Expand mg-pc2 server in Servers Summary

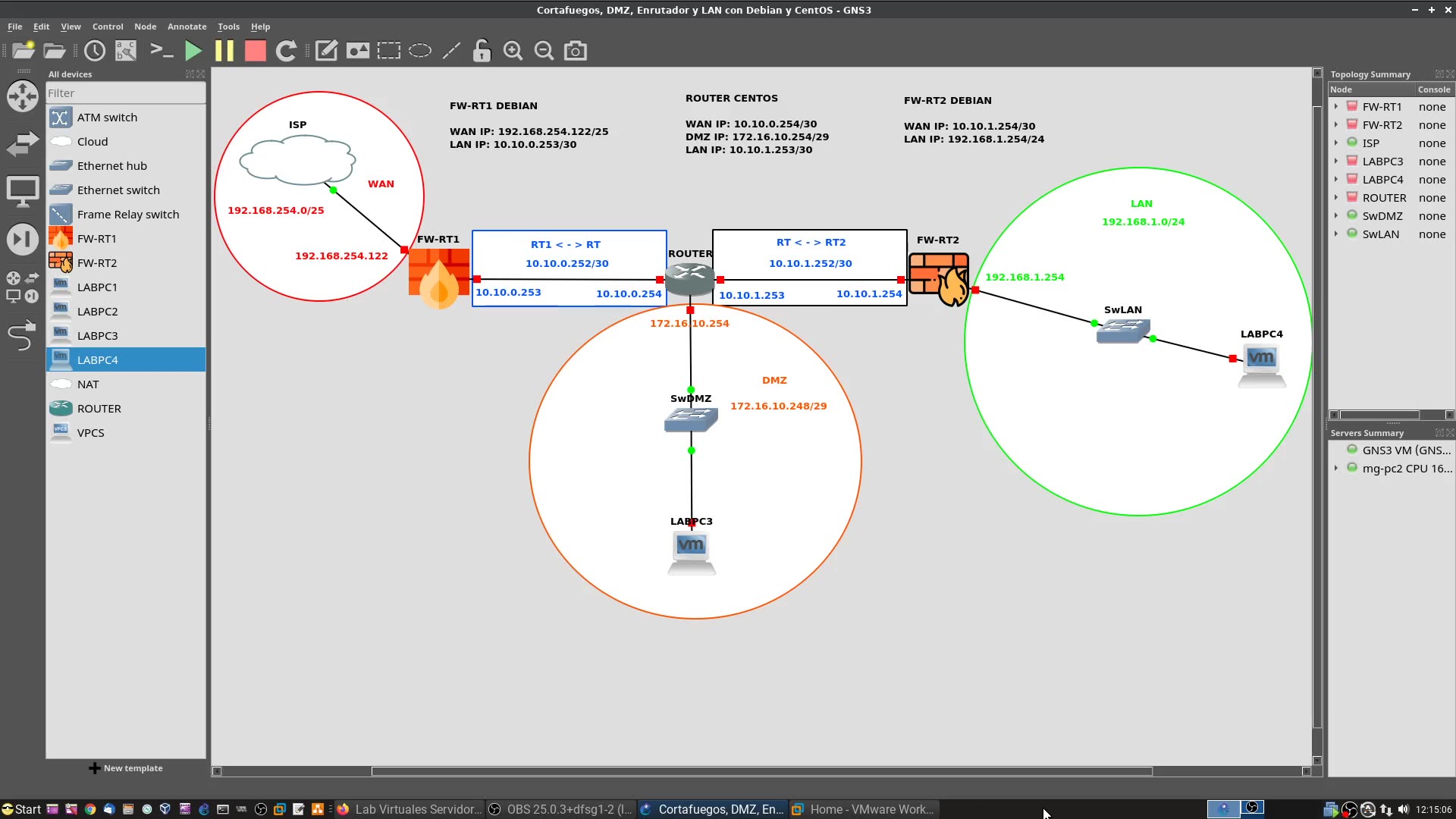pyautogui.click(x=1336, y=469)
